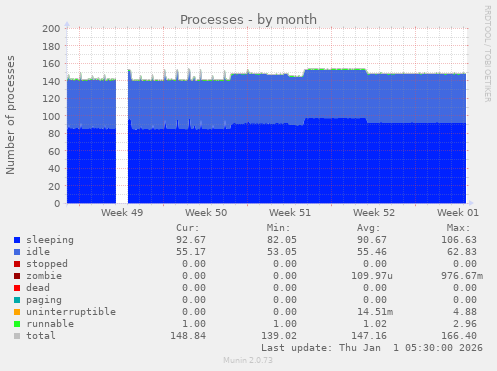
Task: Click the 'Week 52' axis label
Action: pyautogui.click(x=374, y=213)
